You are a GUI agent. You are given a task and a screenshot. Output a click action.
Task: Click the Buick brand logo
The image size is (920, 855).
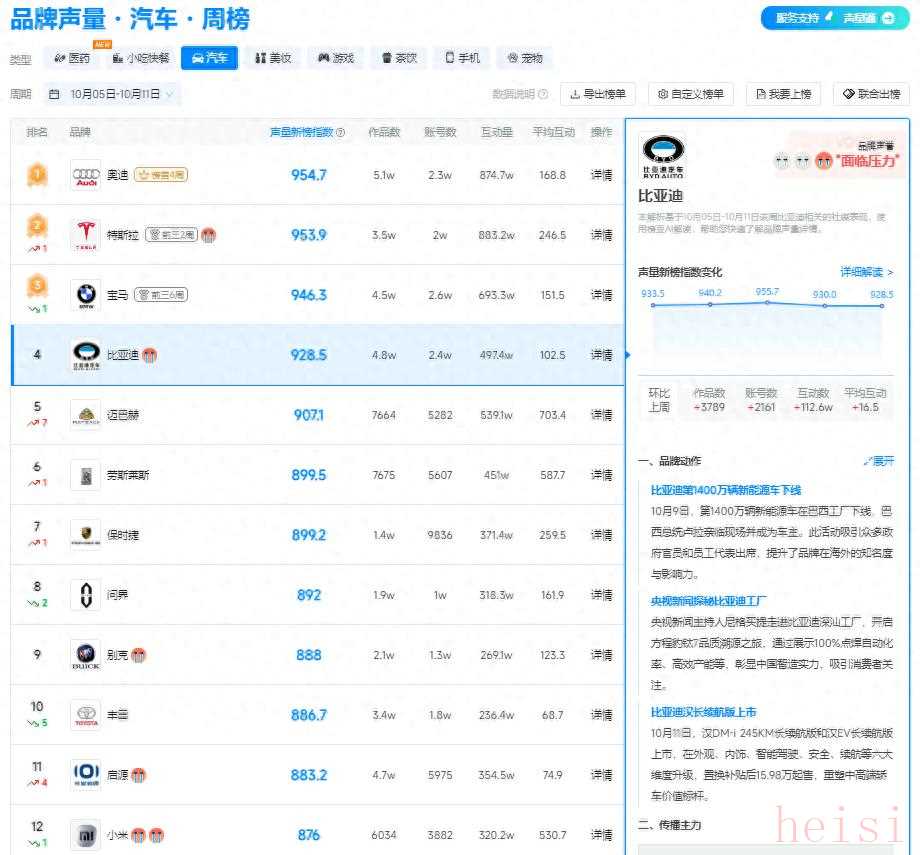[86, 655]
